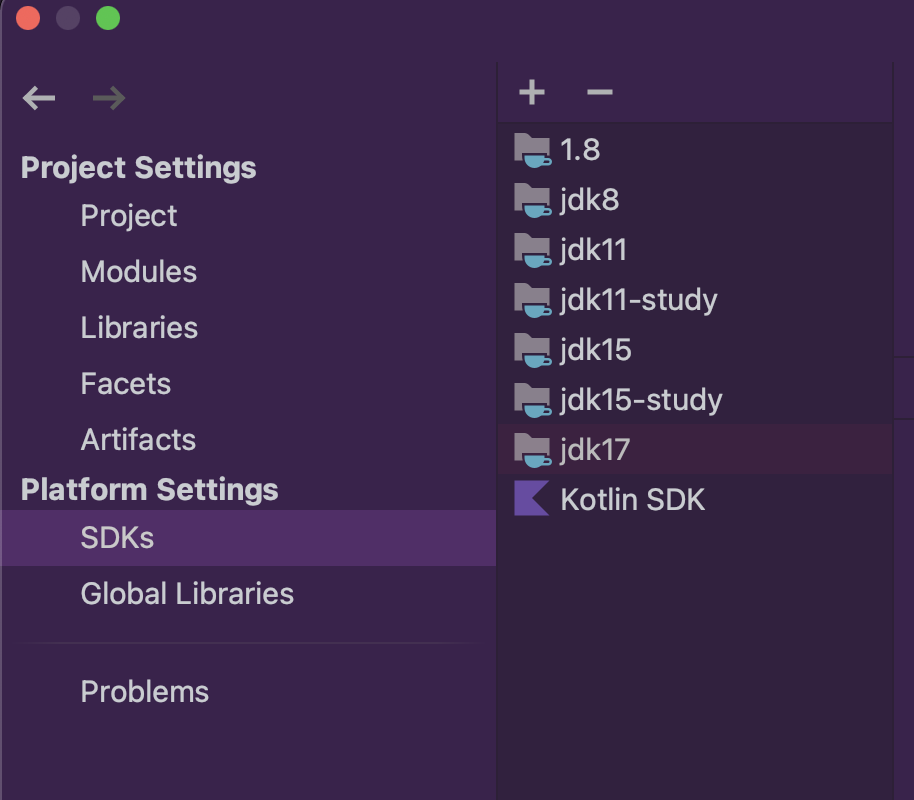Click the 1.8 JDK folder icon
The width and height of the screenshot is (914, 800).
[533, 150]
